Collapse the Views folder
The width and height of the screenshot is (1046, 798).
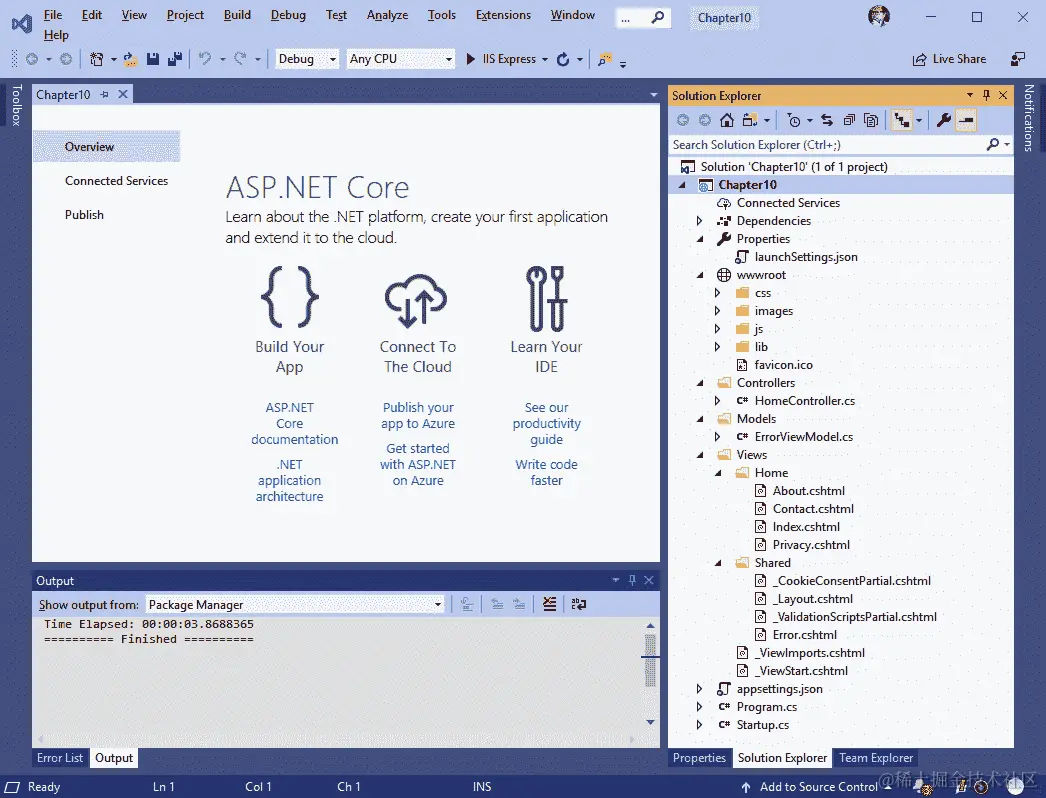tap(699, 454)
